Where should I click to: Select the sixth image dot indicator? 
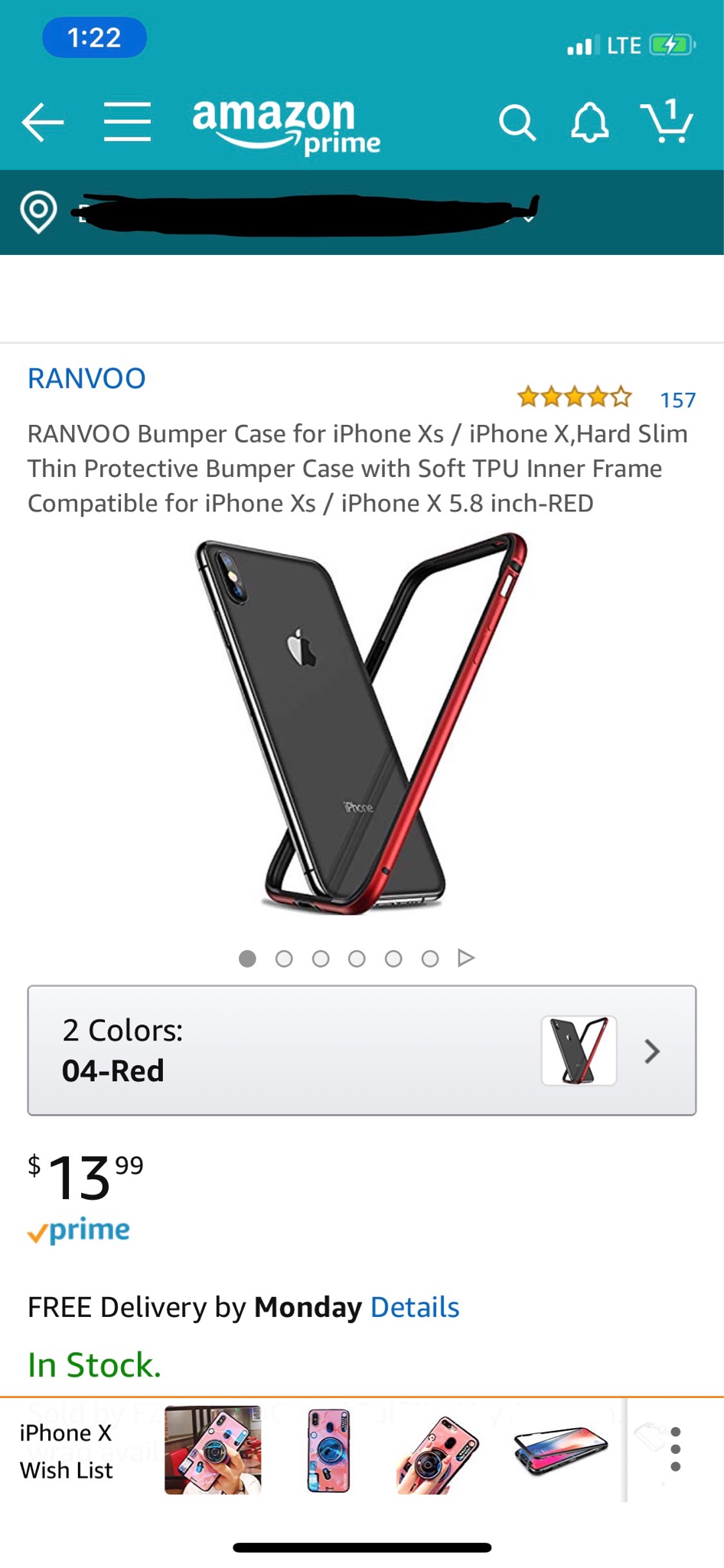(430, 959)
